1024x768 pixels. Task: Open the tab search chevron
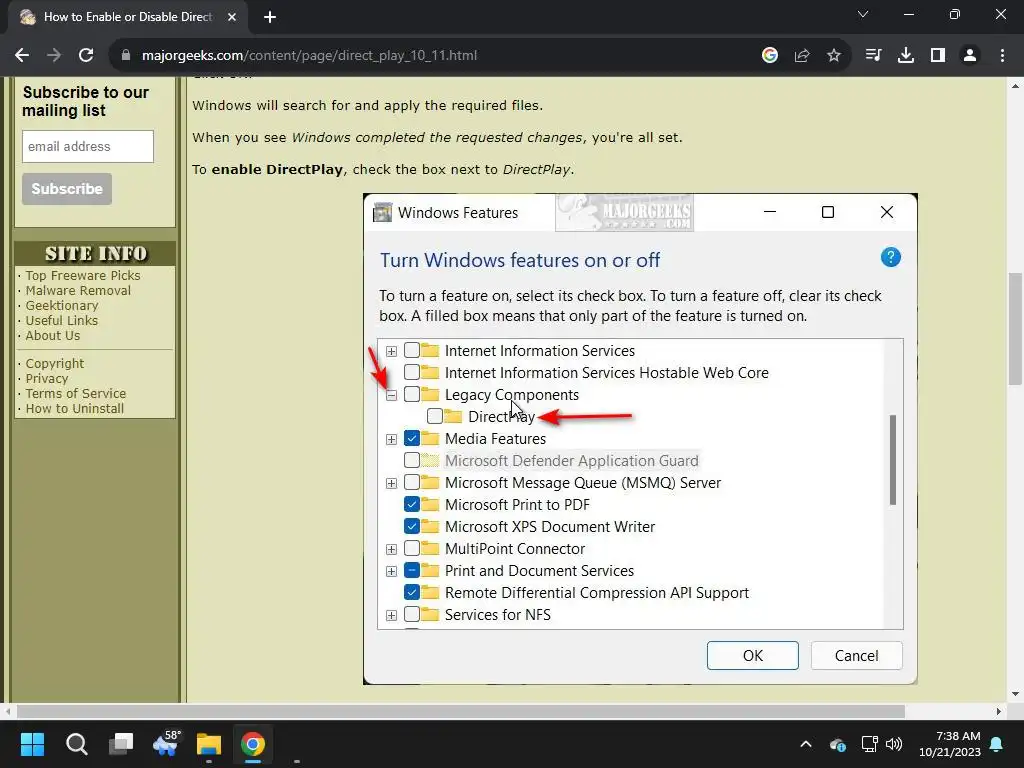click(x=863, y=14)
